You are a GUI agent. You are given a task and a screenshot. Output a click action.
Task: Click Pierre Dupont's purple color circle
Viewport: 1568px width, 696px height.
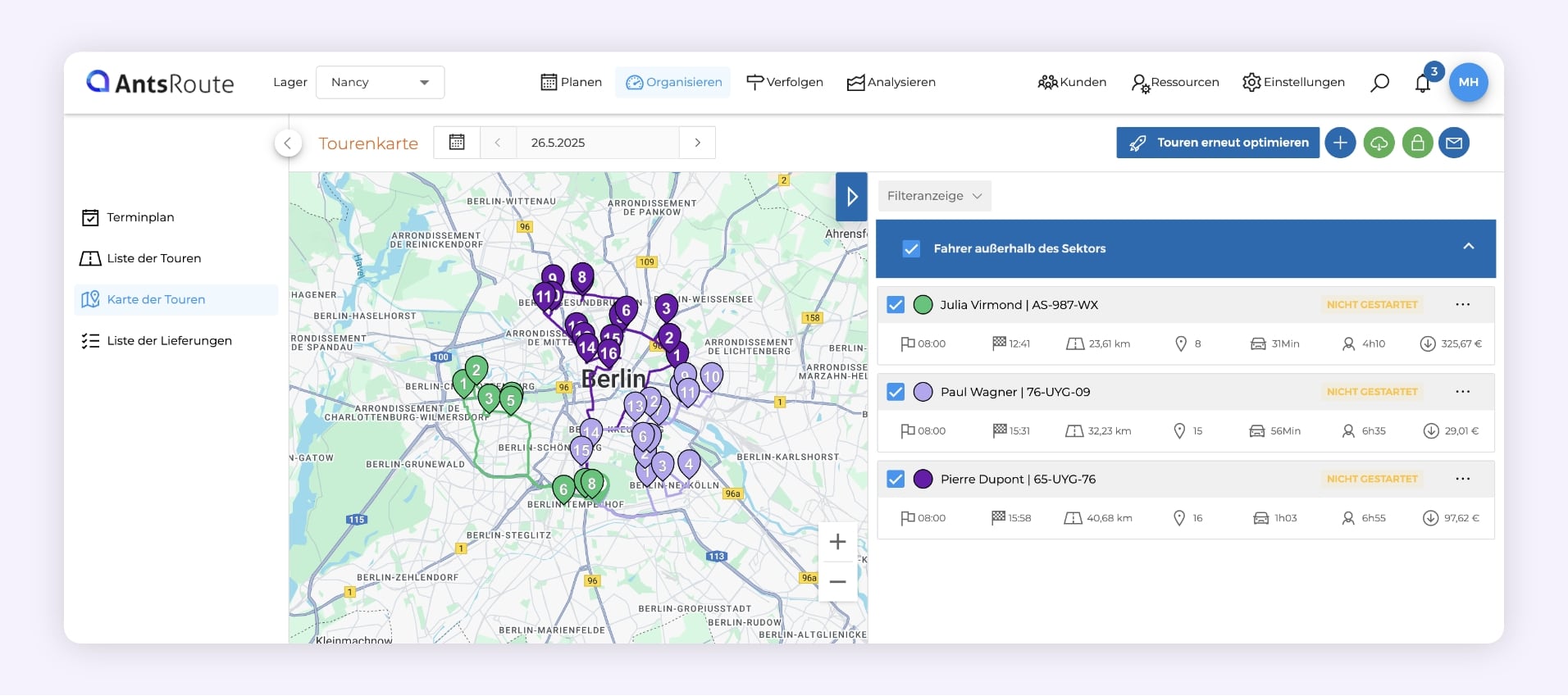923,479
